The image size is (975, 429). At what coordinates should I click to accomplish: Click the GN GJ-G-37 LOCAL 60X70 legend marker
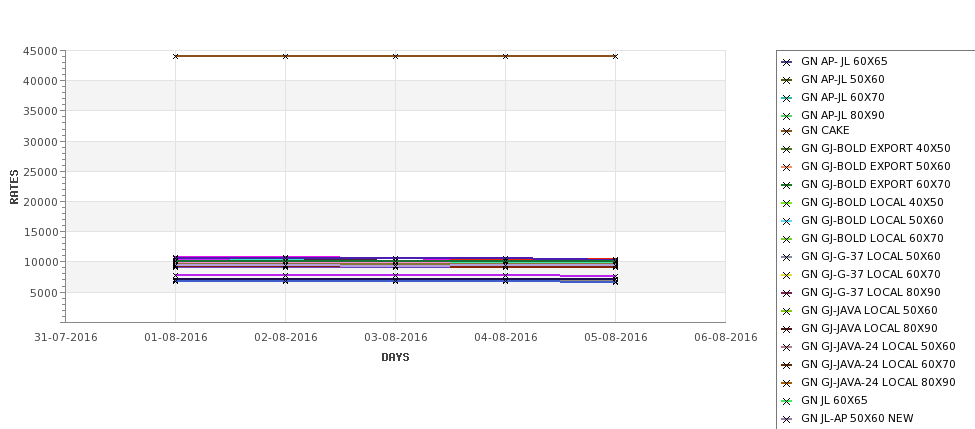tap(787, 275)
